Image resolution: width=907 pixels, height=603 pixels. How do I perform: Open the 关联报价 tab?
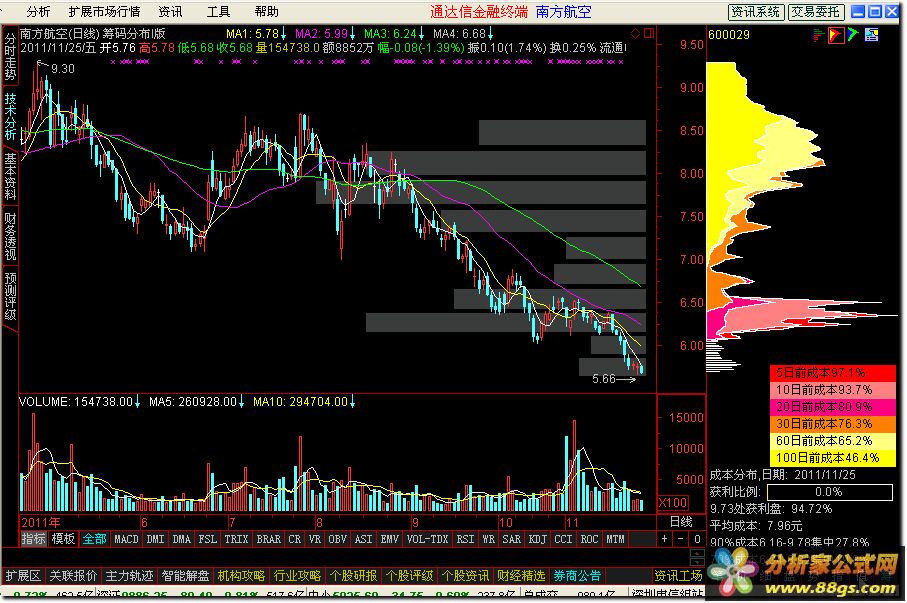(x=73, y=576)
